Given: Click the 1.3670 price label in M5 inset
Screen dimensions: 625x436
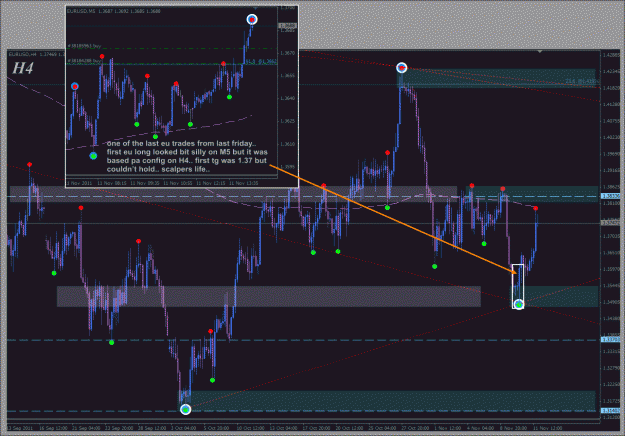Looking at the screenshot, I should point(287,53).
